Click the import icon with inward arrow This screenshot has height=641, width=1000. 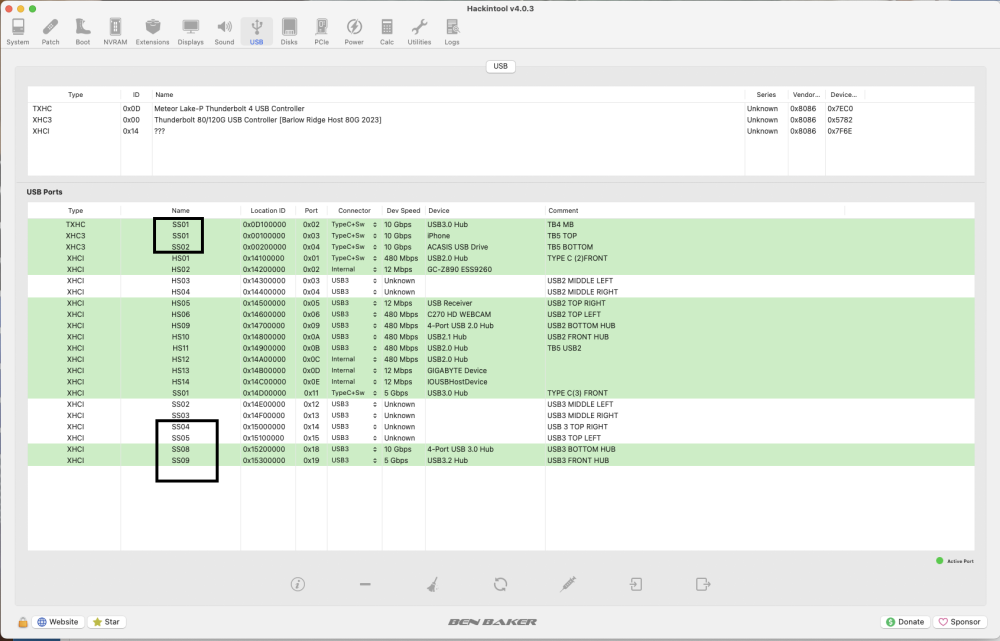point(636,584)
